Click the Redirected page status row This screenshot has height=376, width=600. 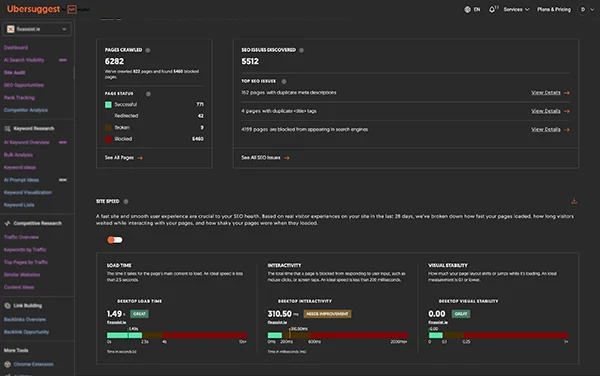(154, 116)
